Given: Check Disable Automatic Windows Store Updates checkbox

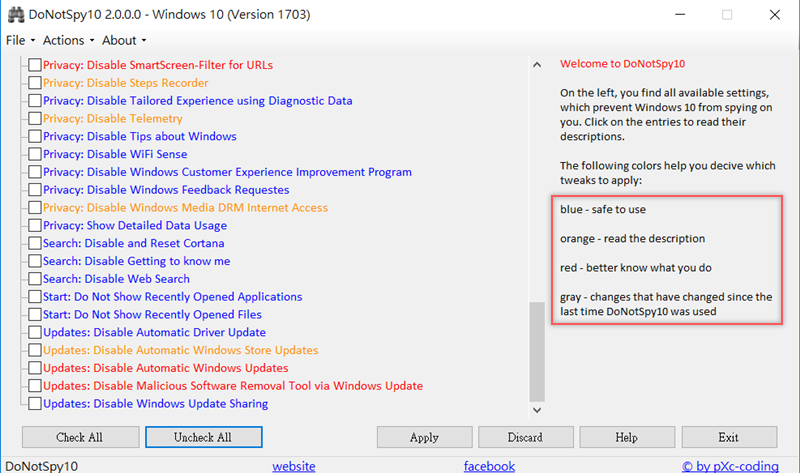Looking at the screenshot, I should point(35,350).
